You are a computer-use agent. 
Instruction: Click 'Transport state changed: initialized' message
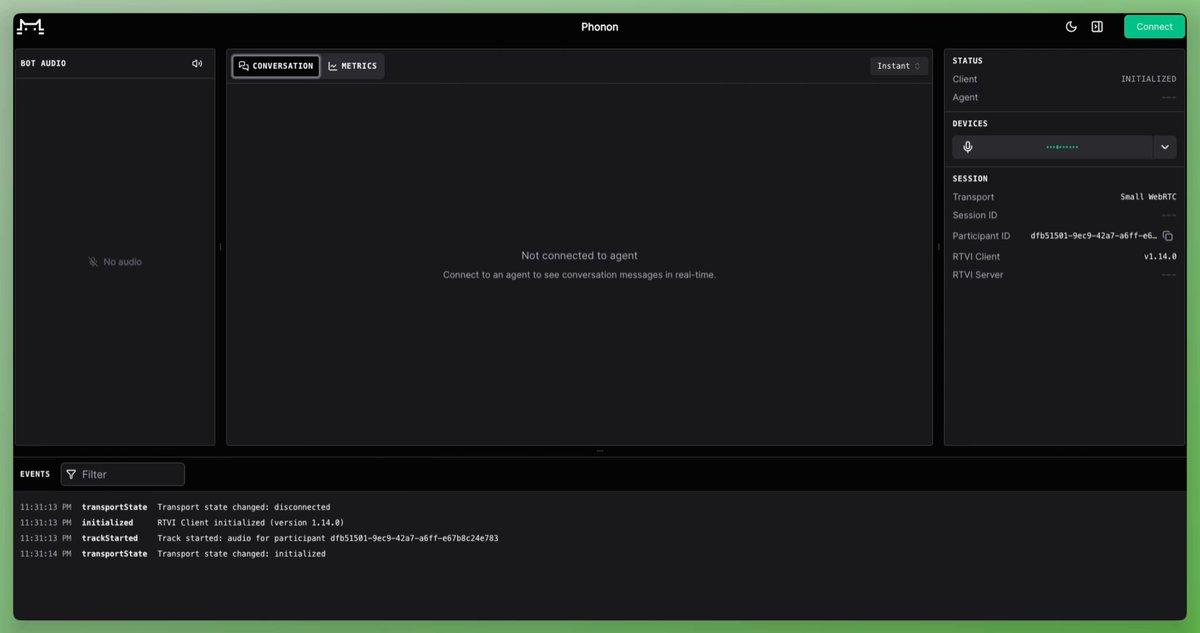coord(241,554)
